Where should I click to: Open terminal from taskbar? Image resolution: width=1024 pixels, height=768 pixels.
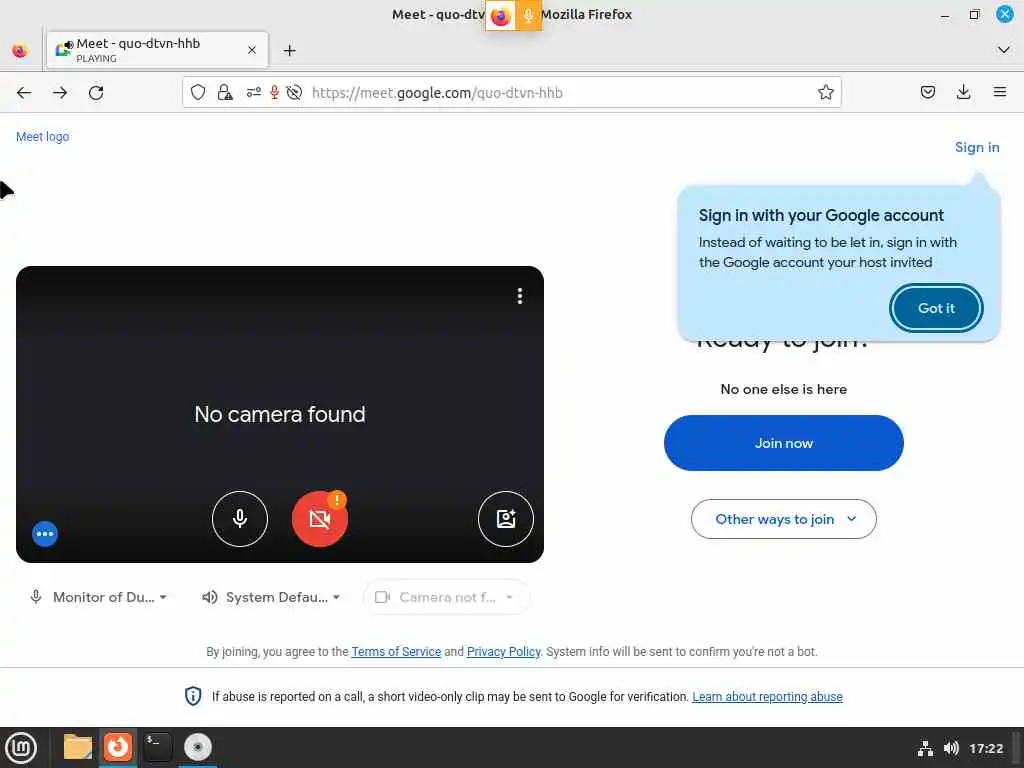[x=157, y=746]
